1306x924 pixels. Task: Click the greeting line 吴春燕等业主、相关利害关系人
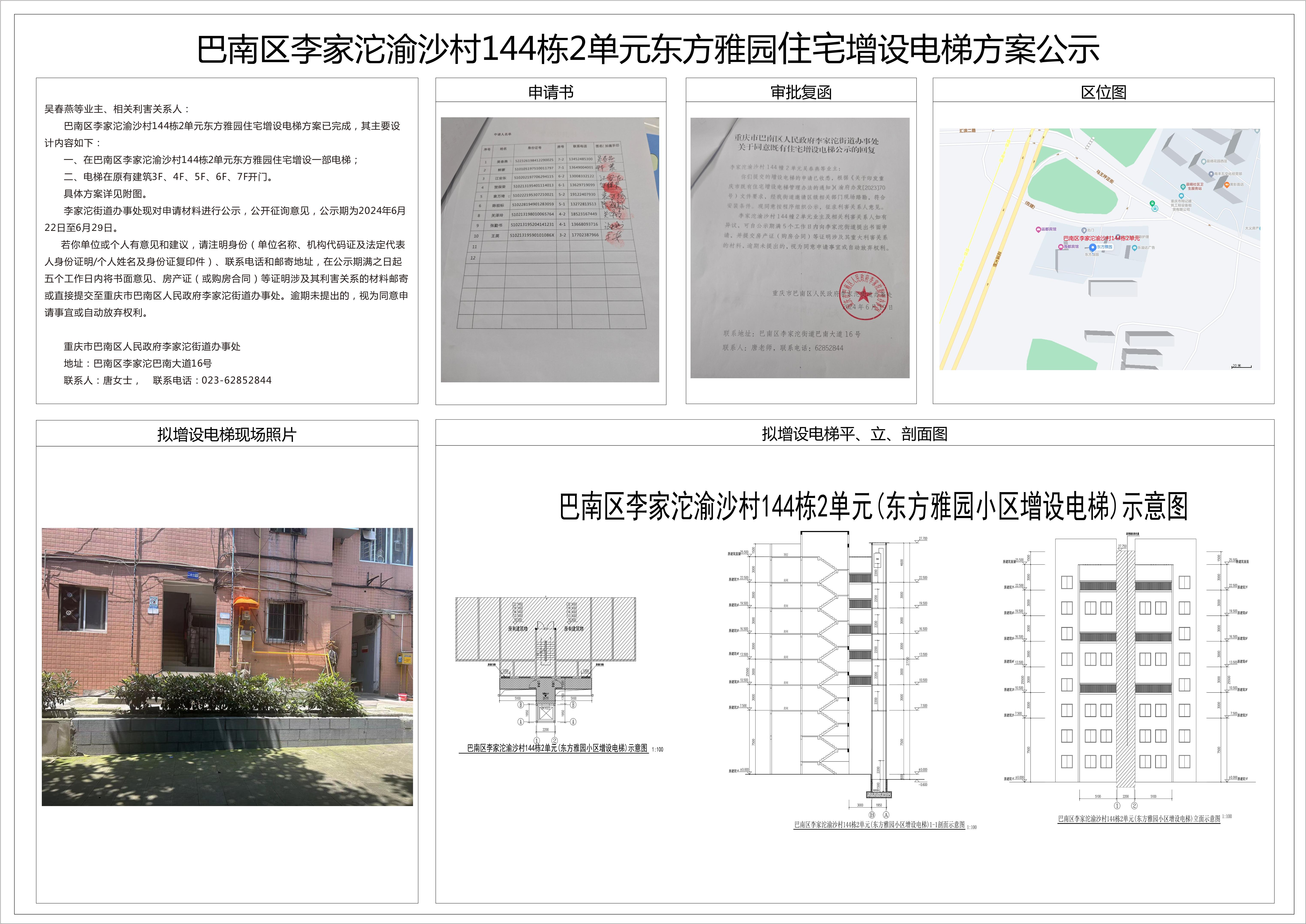tap(117, 109)
